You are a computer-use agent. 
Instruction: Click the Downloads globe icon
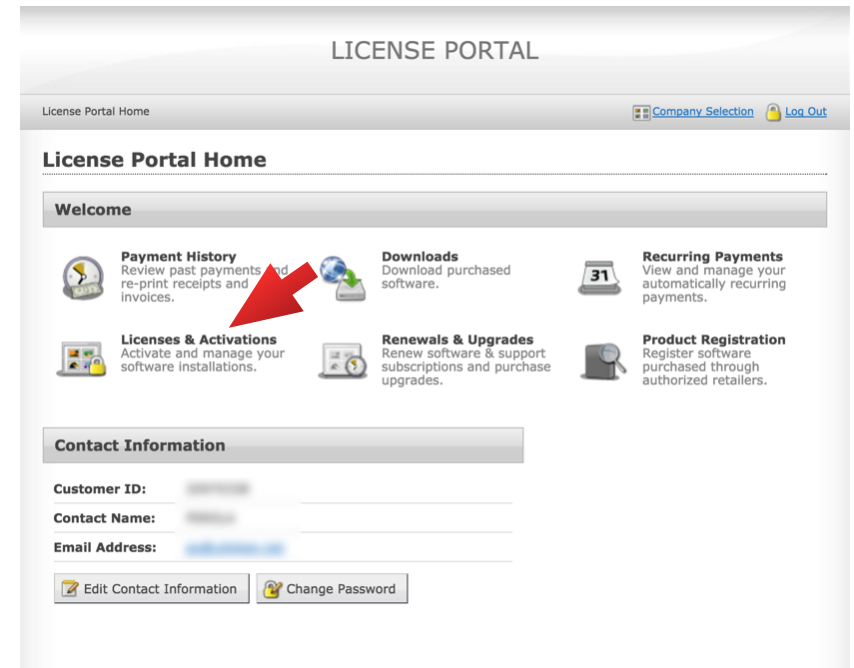[x=342, y=278]
